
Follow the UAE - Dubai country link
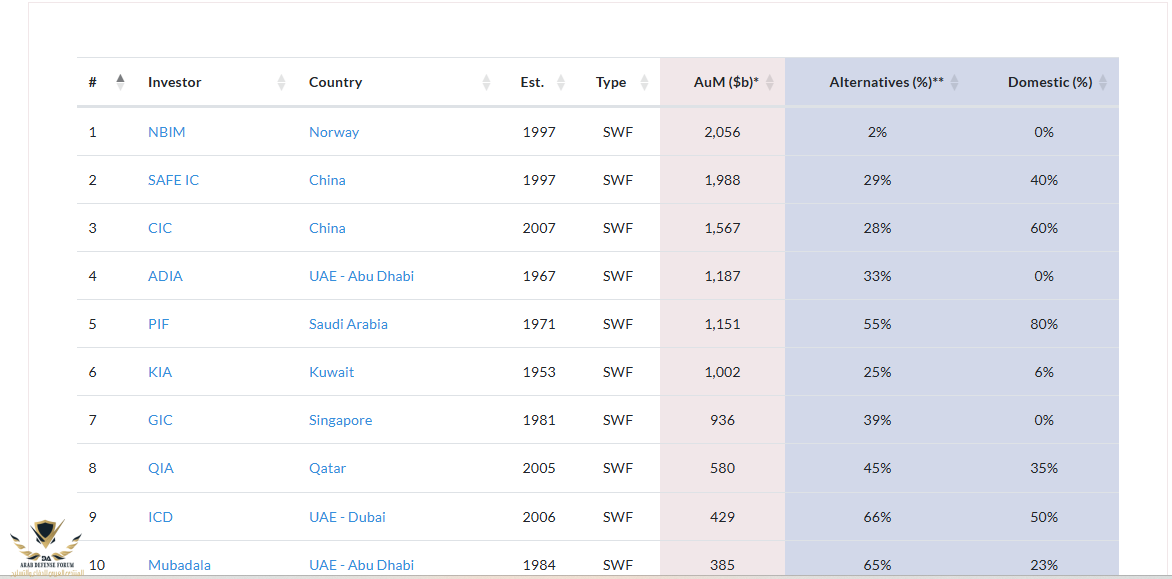348,517
